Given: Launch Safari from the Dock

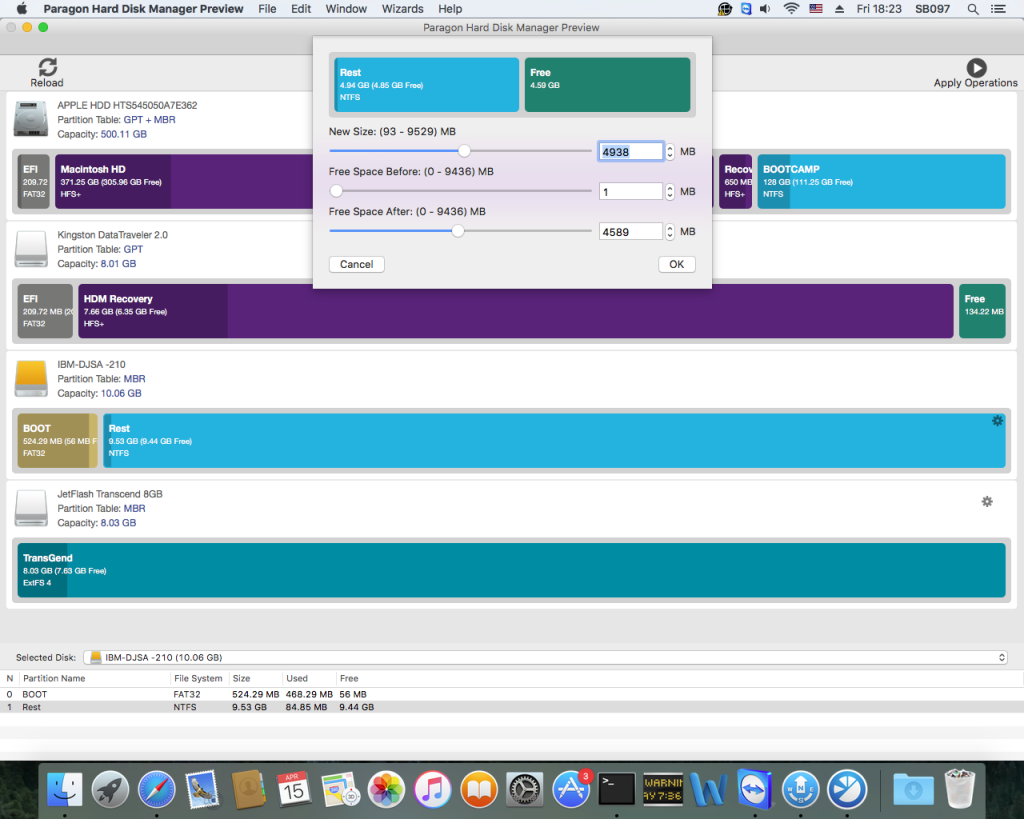Looking at the screenshot, I should tap(157, 789).
